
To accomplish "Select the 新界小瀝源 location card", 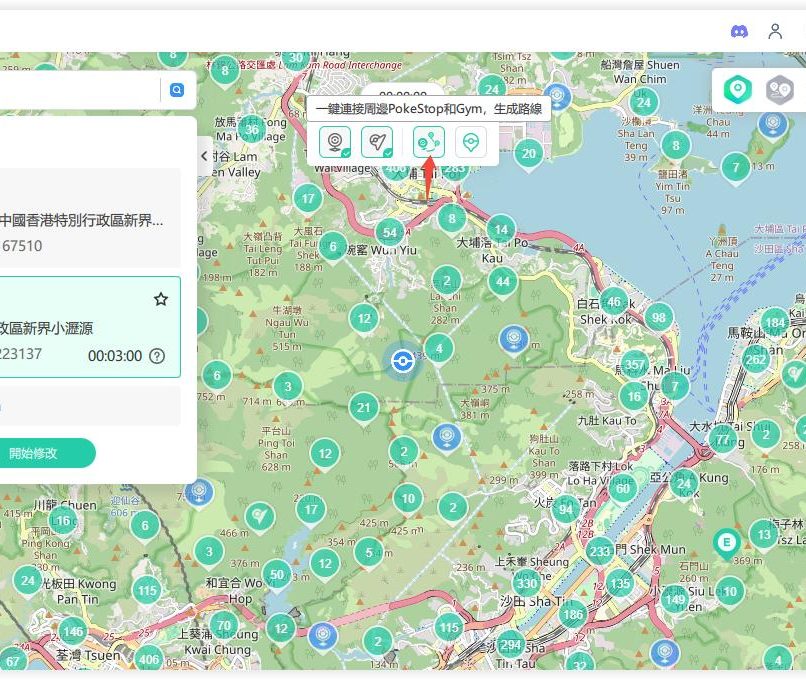I will [x=80, y=328].
